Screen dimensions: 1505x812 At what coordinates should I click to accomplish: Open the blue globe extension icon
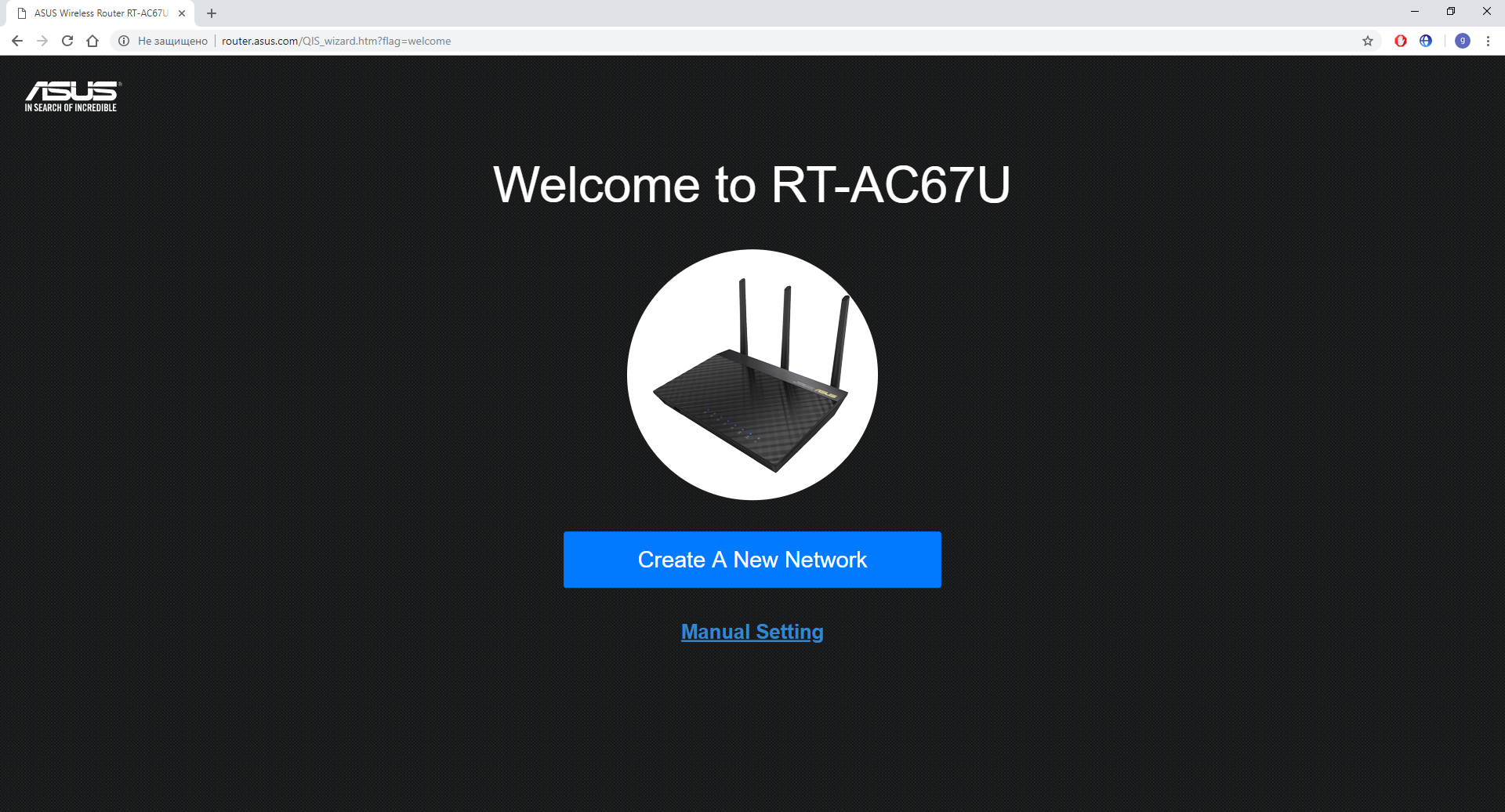(1426, 41)
